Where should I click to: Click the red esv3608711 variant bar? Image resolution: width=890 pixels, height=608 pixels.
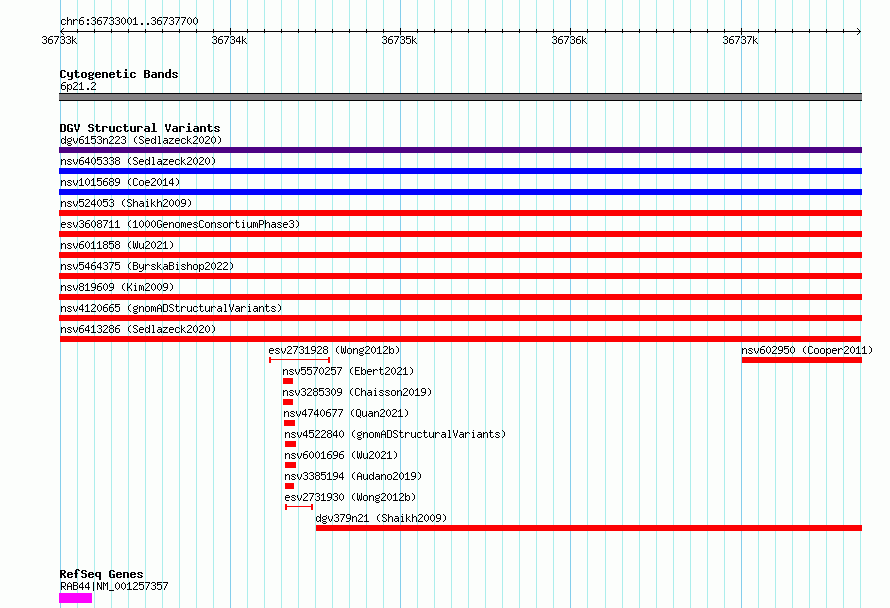tap(460, 234)
